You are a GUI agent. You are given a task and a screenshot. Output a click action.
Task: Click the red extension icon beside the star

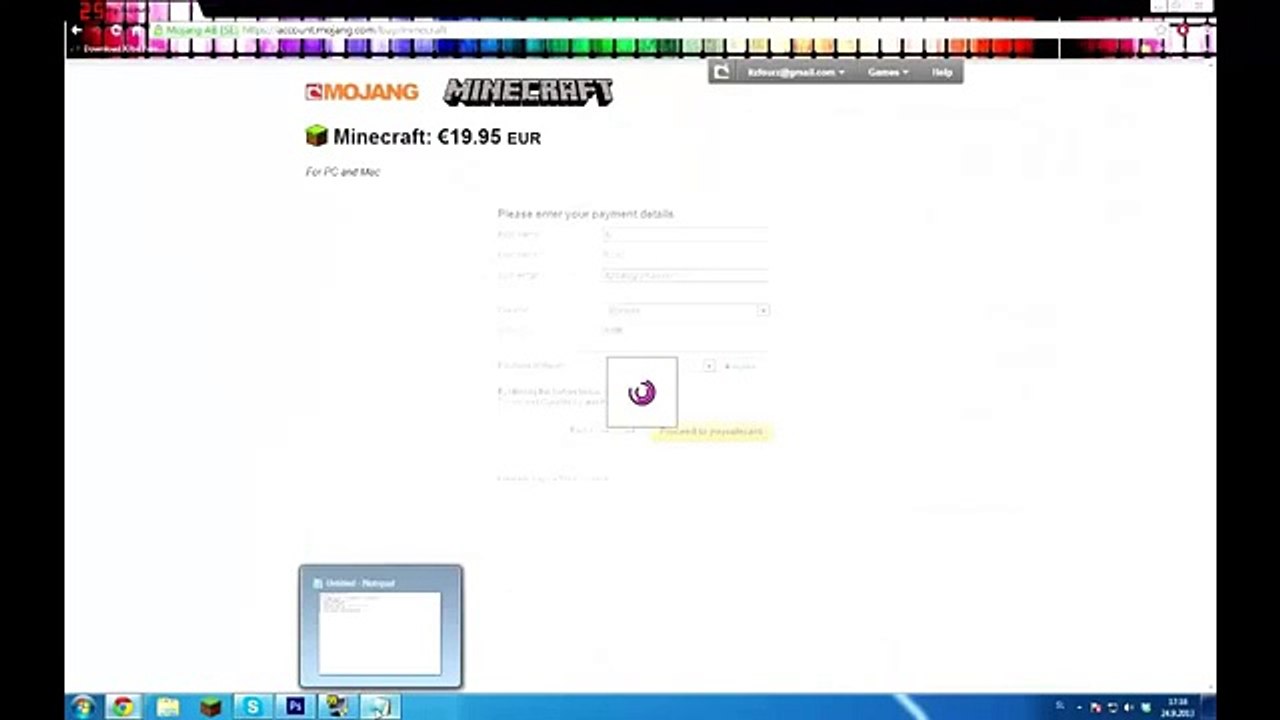(x=1183, y=31)
